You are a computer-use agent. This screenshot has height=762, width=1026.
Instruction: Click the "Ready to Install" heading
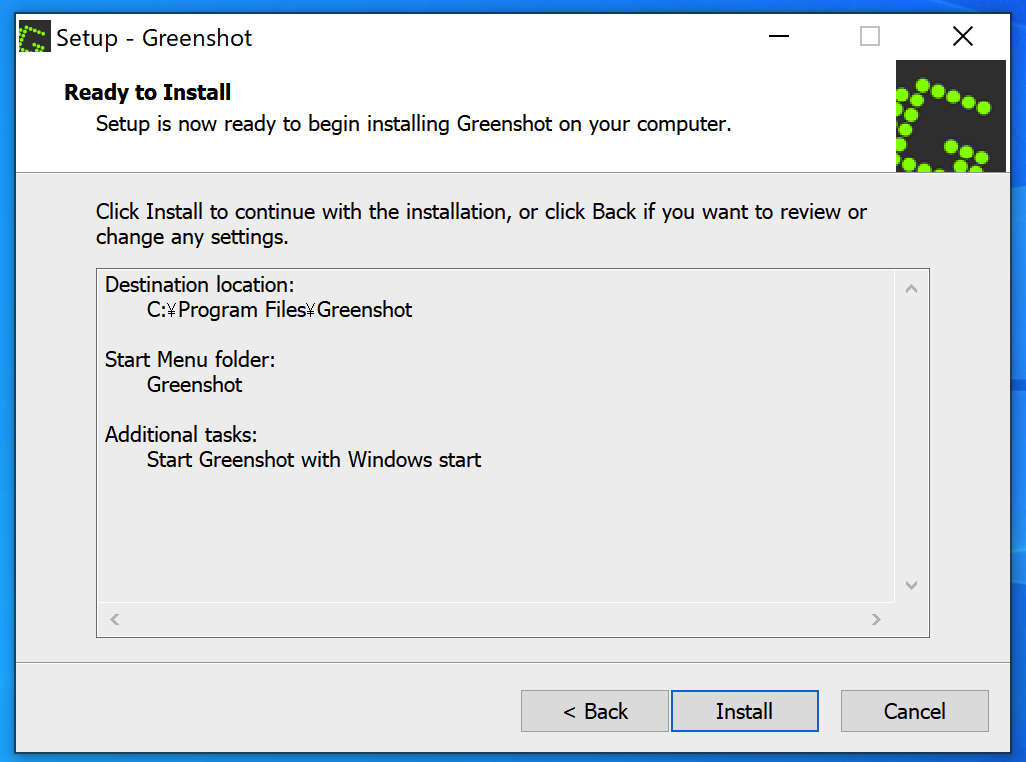click(x=148, y=93)
